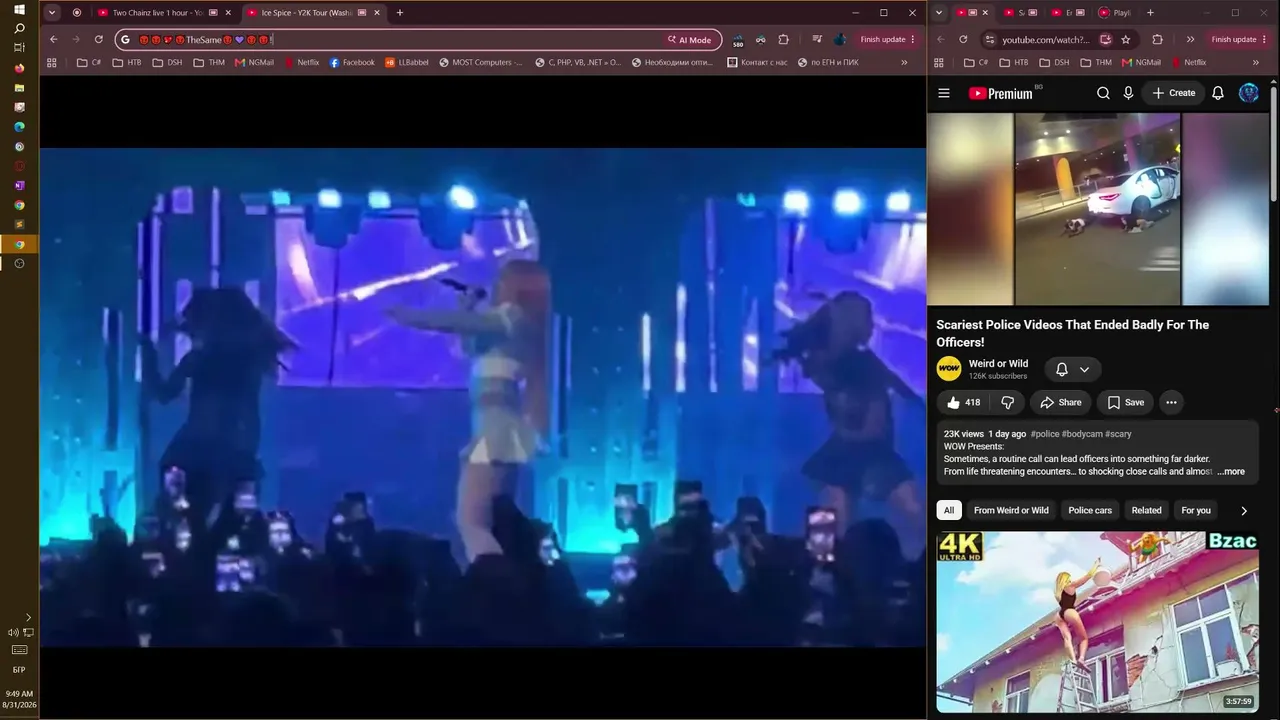Open a new tab in the right window

(x=1150, y=13)
